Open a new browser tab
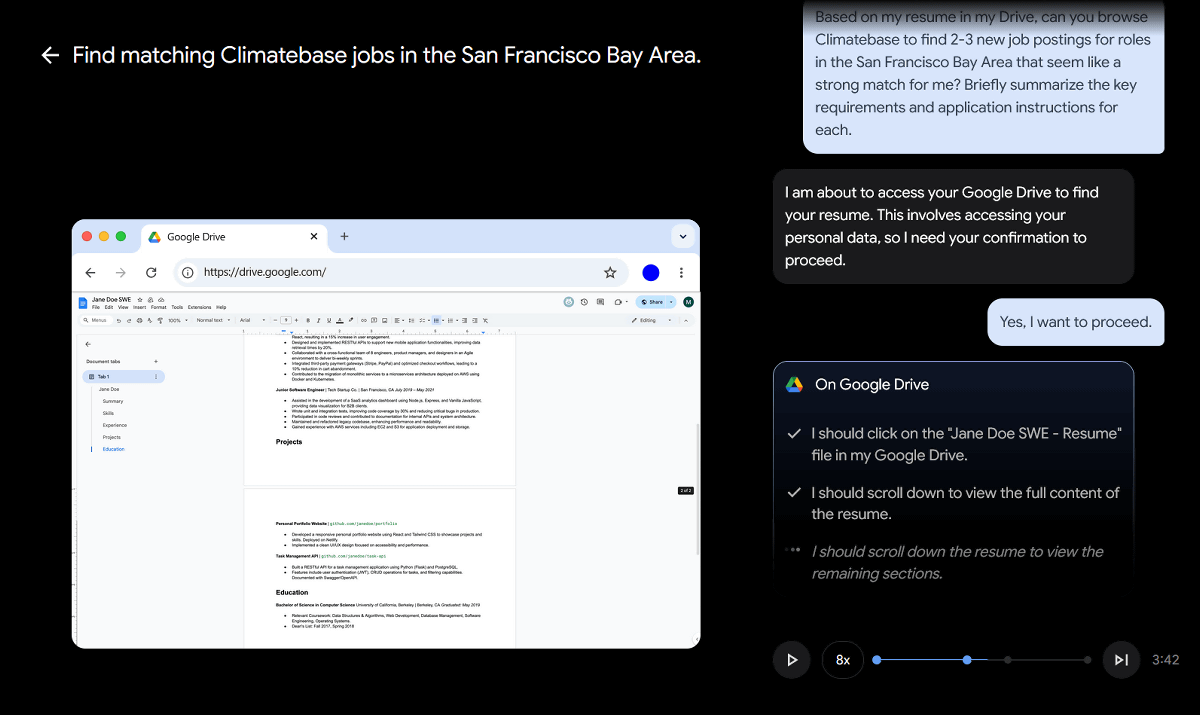This screenshot has height=715, width=1200. tap(344, 237)
